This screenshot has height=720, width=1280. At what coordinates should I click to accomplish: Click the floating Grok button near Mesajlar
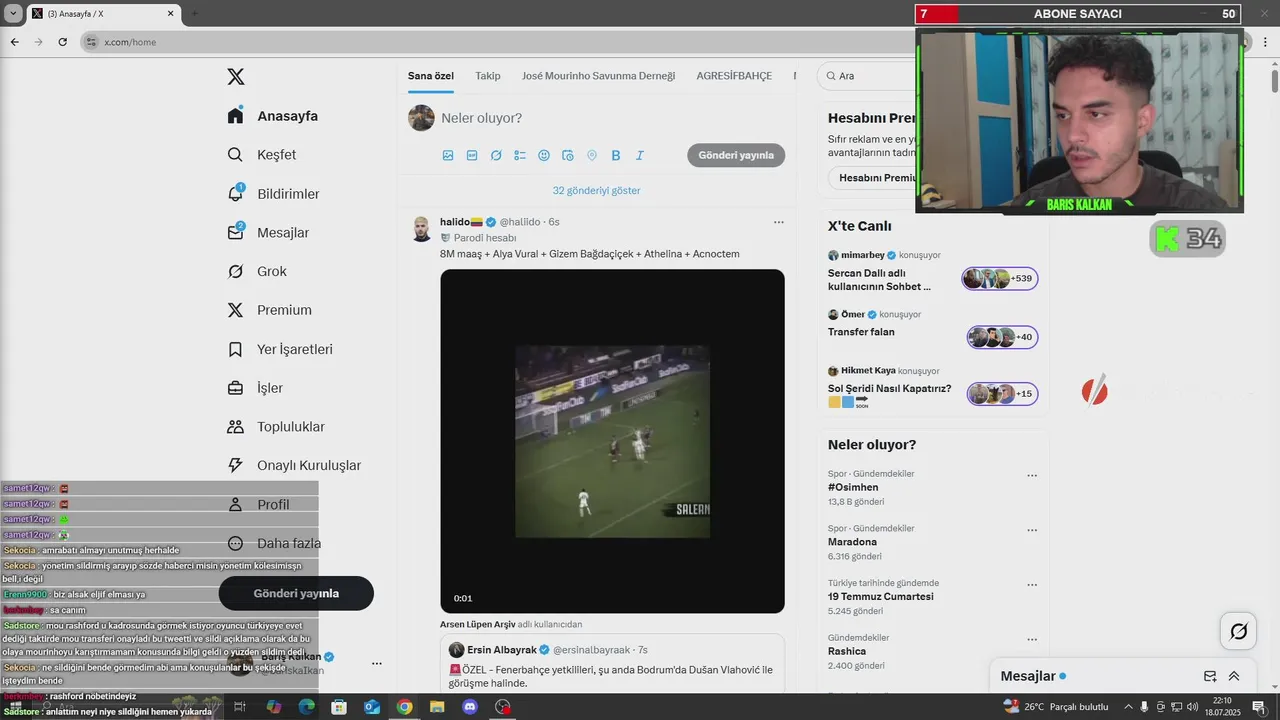coord(1238,631)
